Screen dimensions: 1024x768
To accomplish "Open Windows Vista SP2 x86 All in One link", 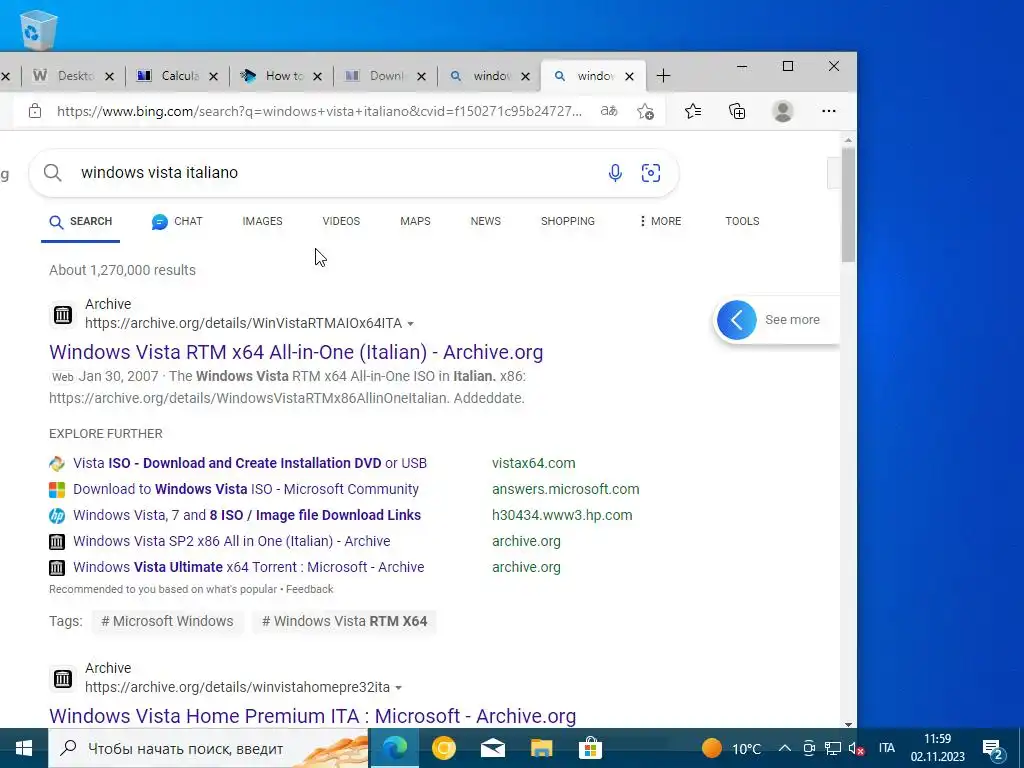I will 231,541.
